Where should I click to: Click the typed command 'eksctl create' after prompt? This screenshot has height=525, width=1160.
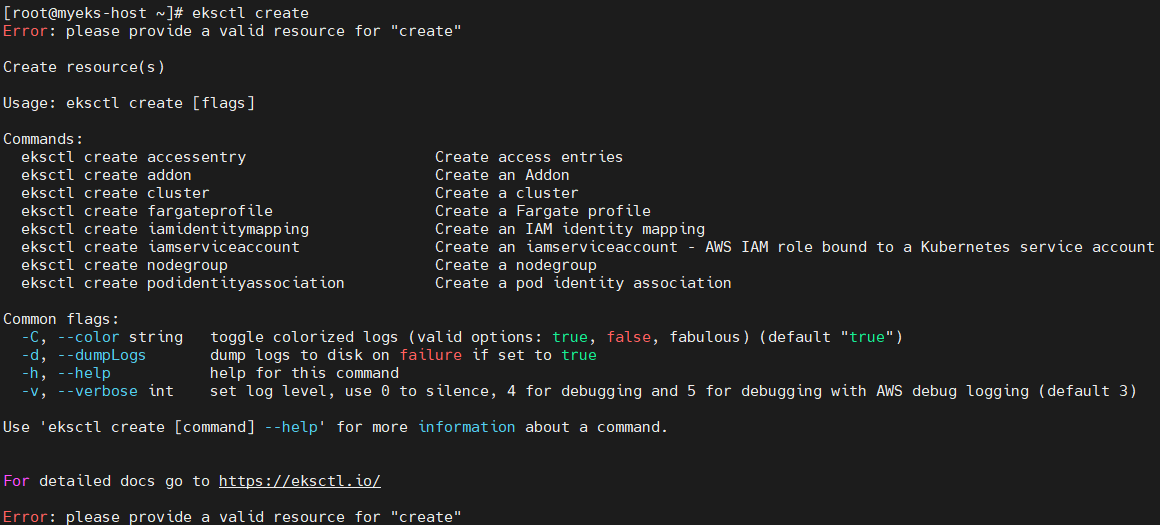pos(250,13)
